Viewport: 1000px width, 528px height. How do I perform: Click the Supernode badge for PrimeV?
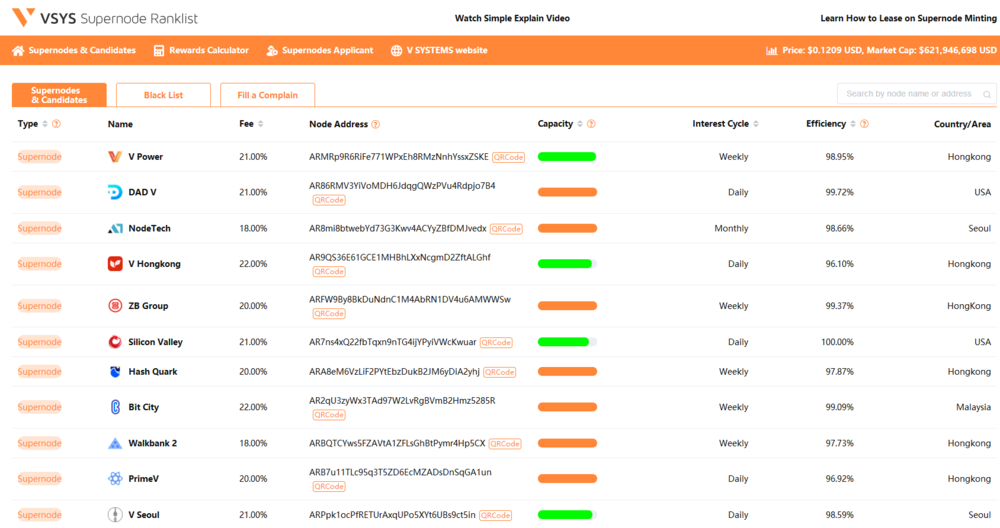[40, 479]
